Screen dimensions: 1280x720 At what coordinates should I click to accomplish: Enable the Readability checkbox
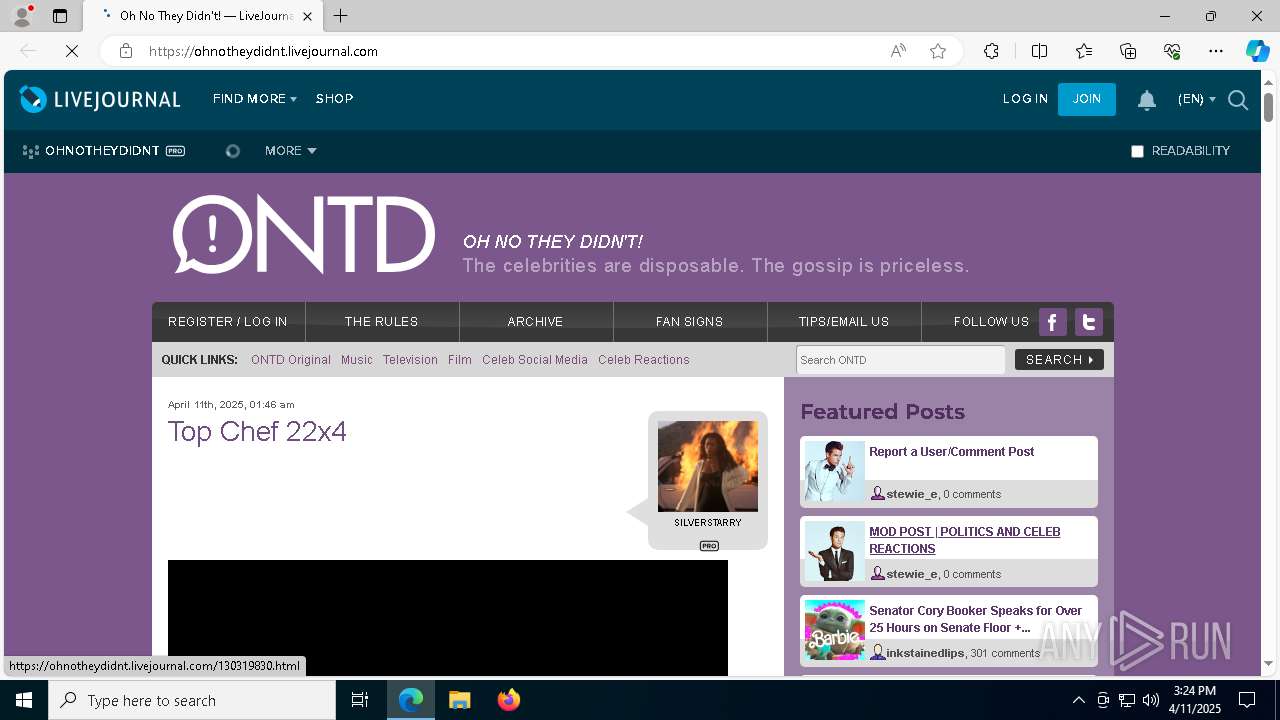point(1137,151)
